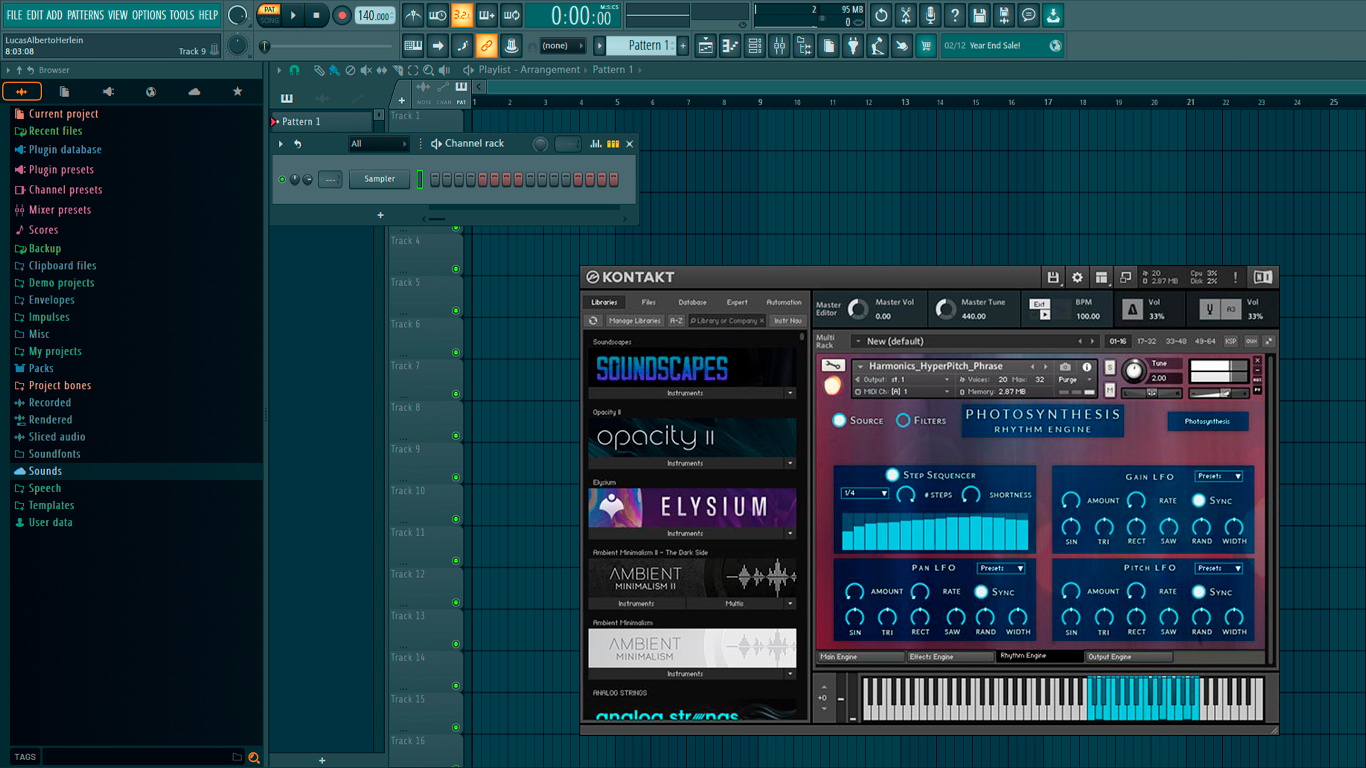Open the plugin picker plug icon
The width and height of the screenshot is (1366, 768).
852,46
